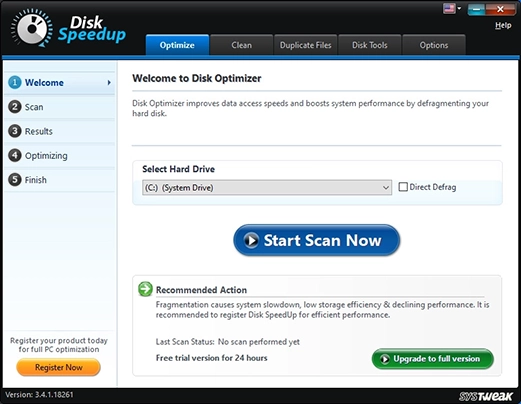Enable the Direct Defag checkbox
The width and height of the screenshot is (521, 404).
coord(403,187)
